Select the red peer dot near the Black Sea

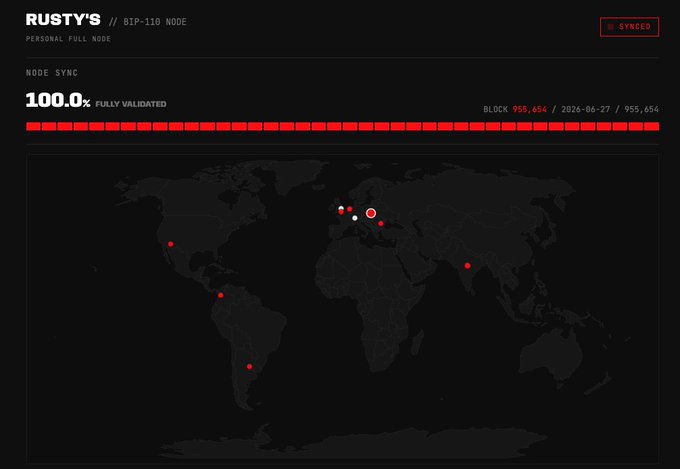381,224
